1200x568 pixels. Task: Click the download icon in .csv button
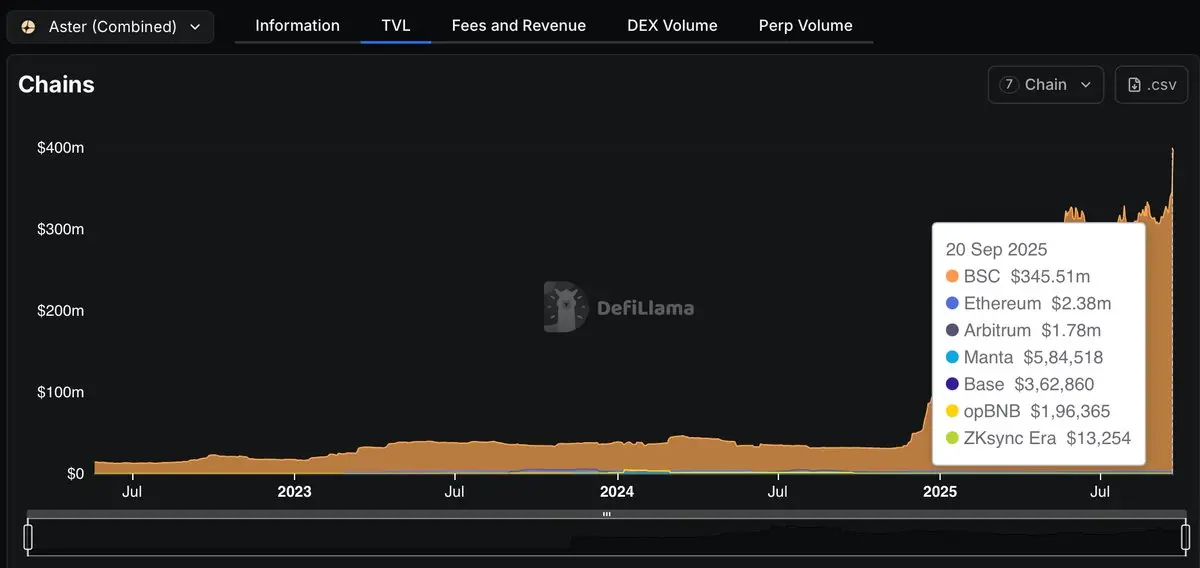(1134, 85)
